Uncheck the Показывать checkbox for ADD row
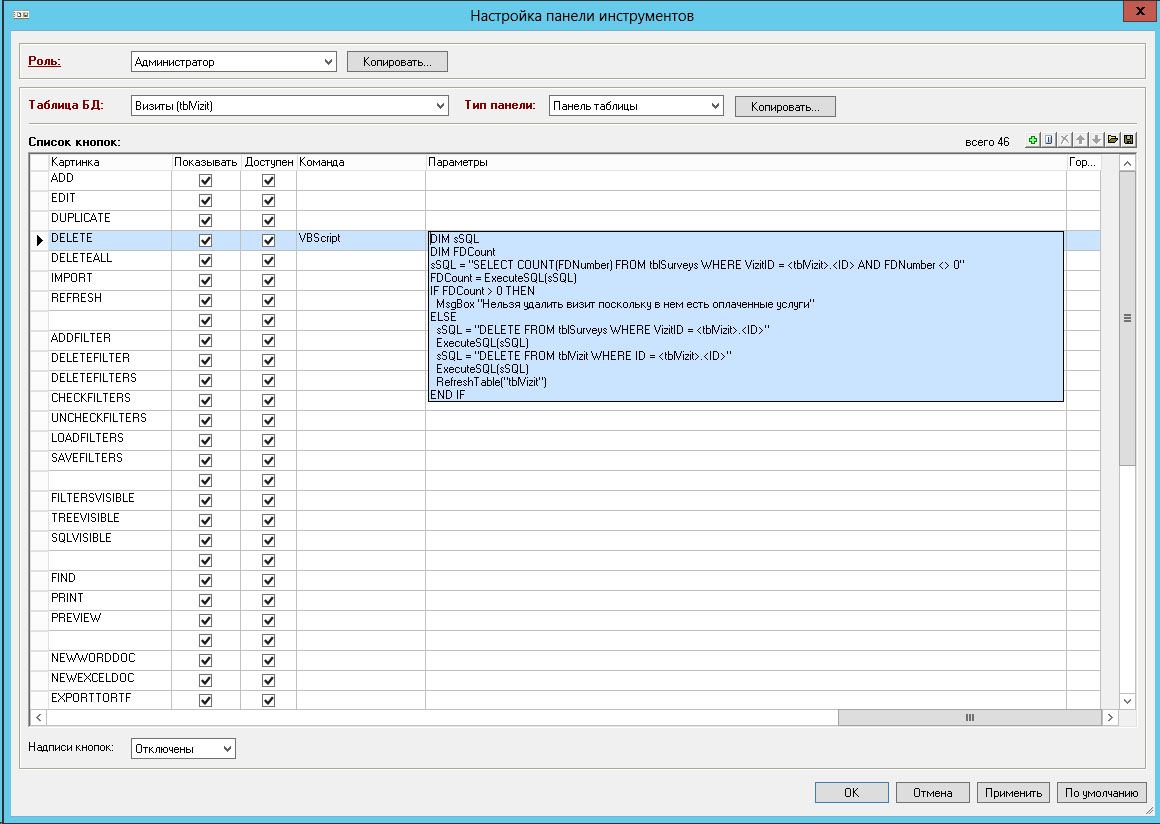1160x824 pixels. (x=206, y=181)
